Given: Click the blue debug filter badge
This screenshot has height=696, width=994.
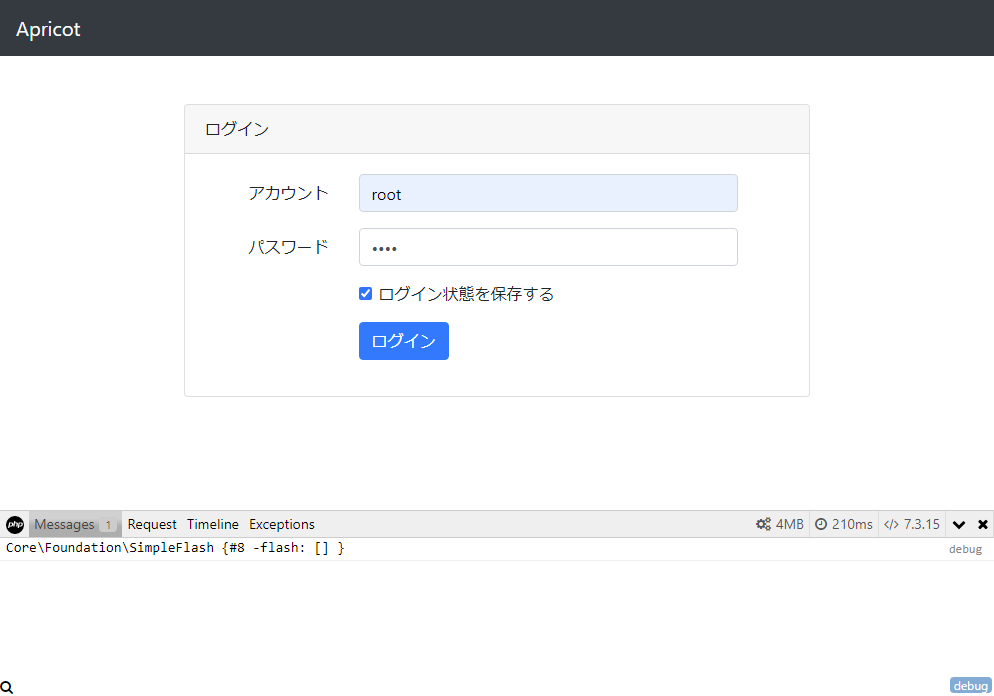Looking at the screenshot, I should pos(970,686).
